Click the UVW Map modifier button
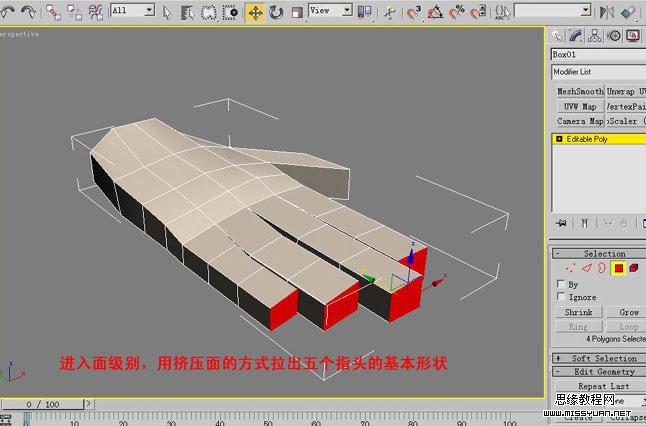 pyautogui.click(x=580, y=106)
